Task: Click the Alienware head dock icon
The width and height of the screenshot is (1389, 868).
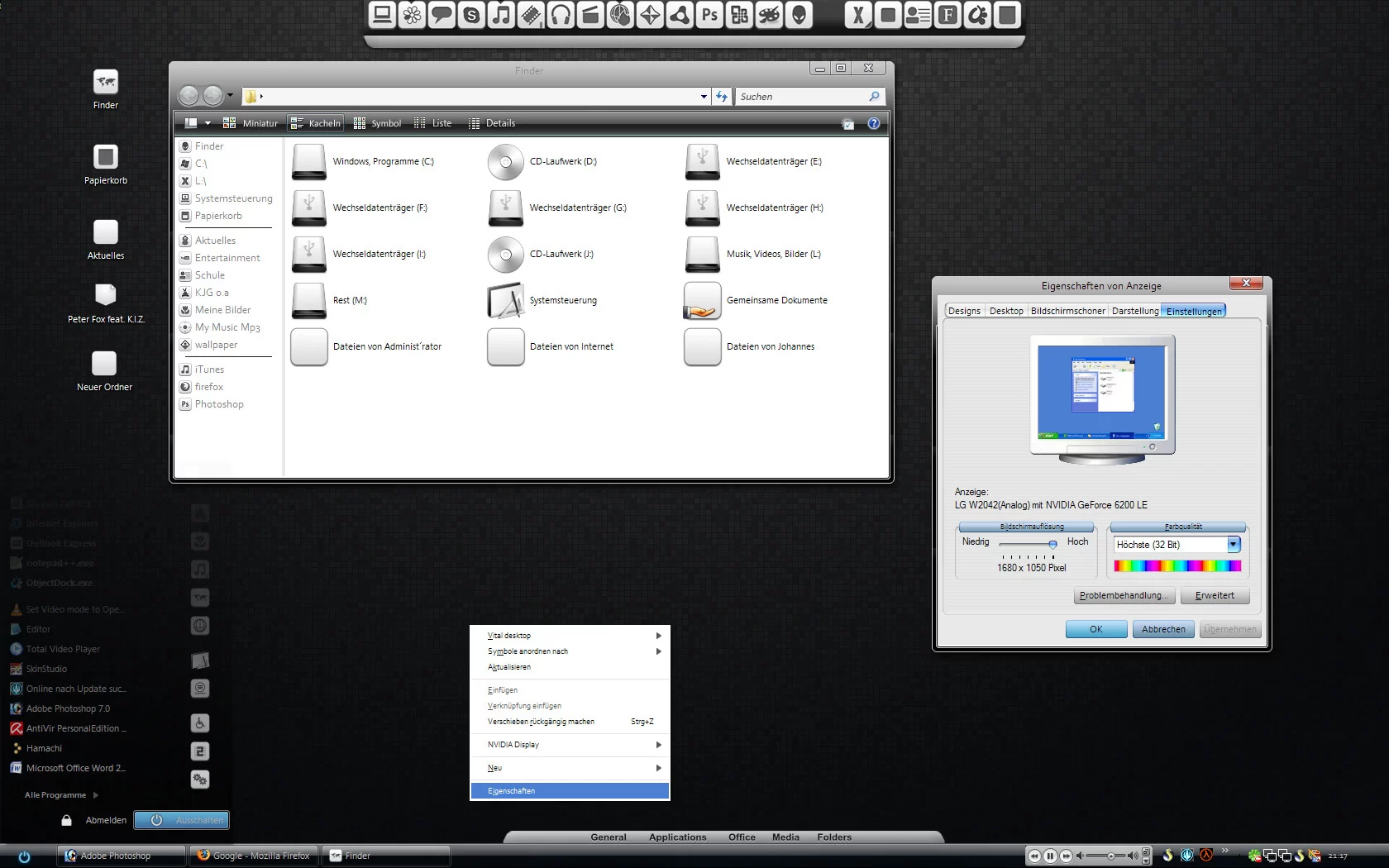Action: pyautogui.click(x=799, y=15)
